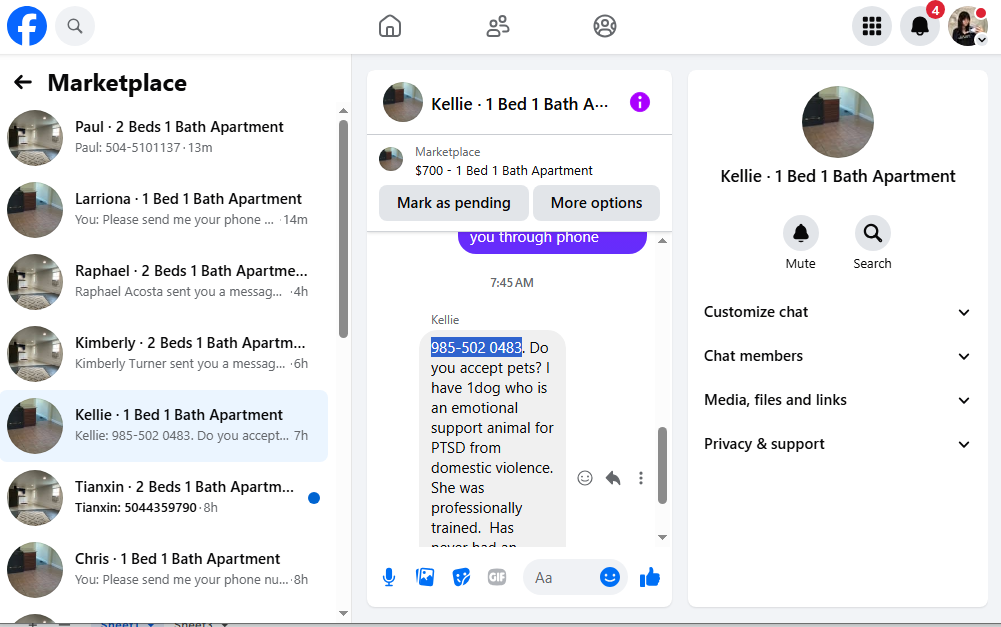Click Paul's avatar in chat list
This screenshot has width=1001, height=627.
35,137
